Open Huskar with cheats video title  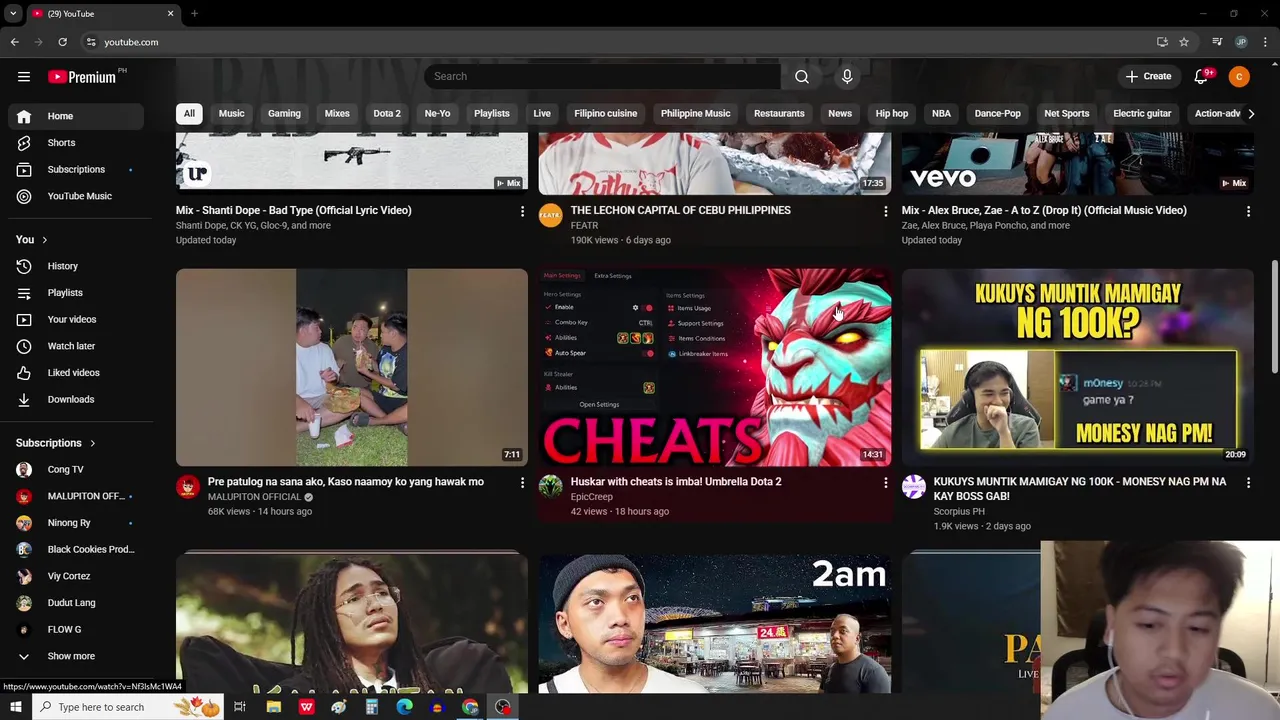(x=676, y=482)
